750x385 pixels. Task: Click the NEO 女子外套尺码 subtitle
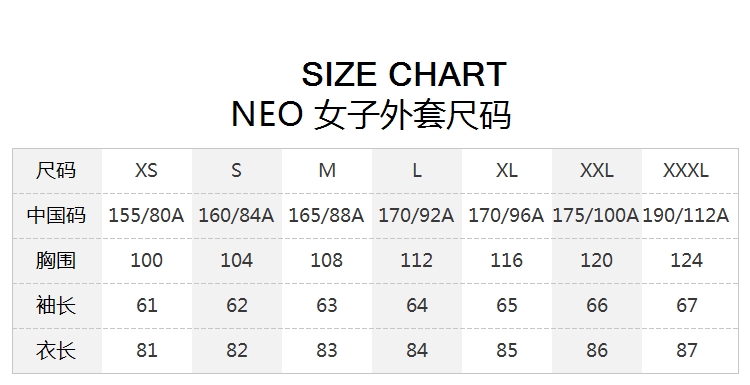tap(371, 115)
